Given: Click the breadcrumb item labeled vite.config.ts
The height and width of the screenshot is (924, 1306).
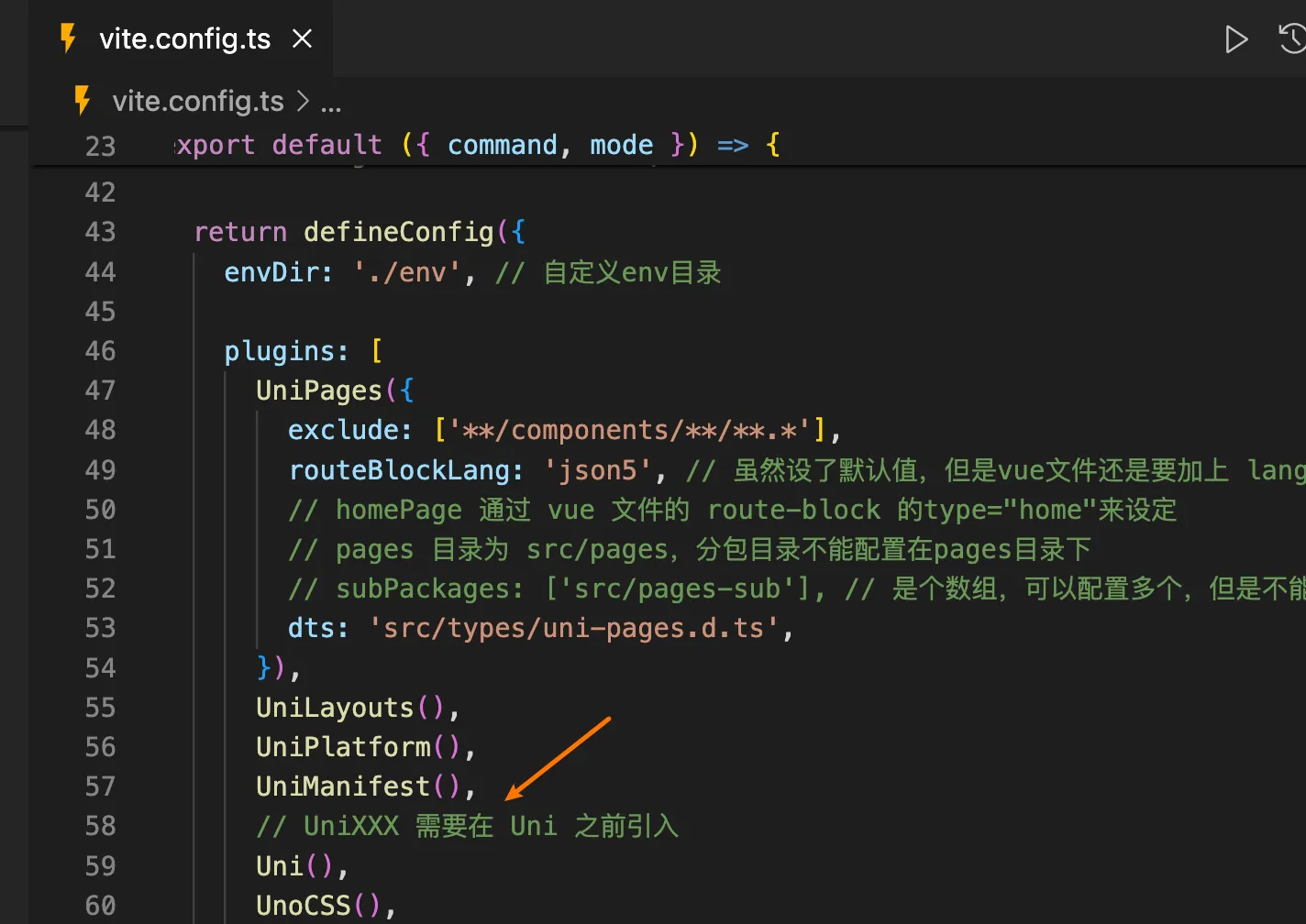Looking at the screenshot, I should click(198, 101).
